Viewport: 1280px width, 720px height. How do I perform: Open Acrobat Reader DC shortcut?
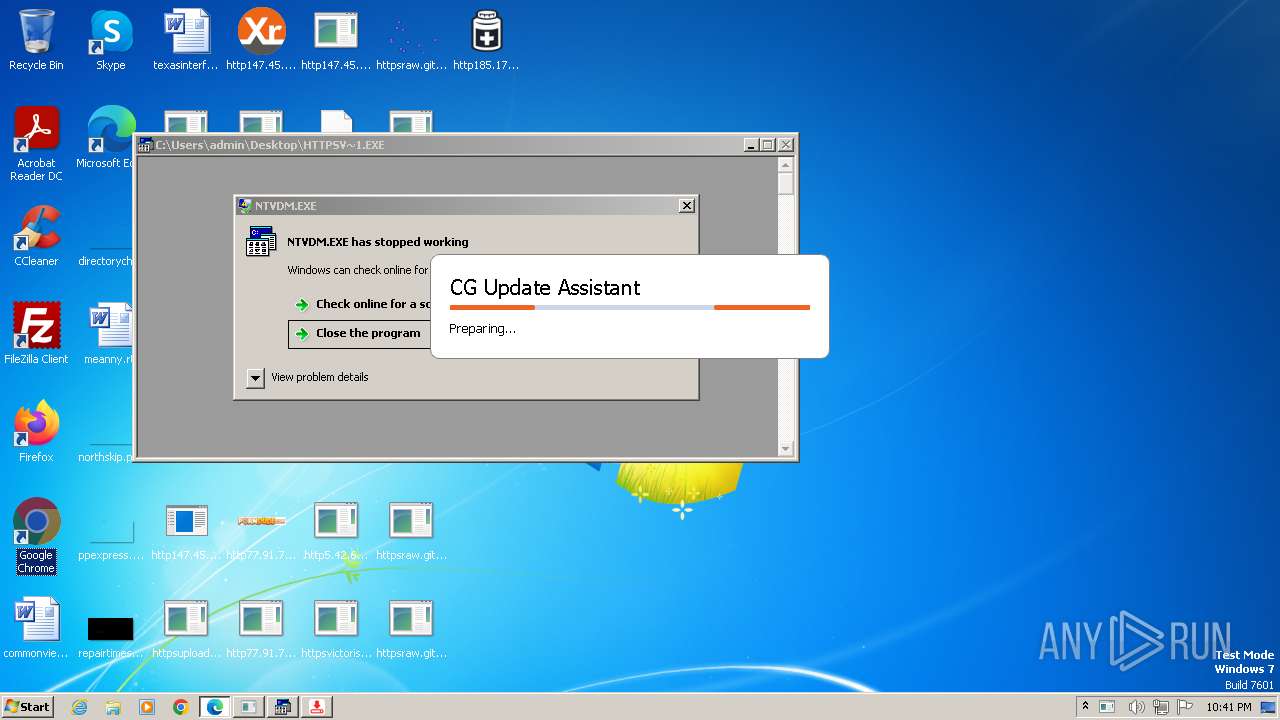pos(36,144)
